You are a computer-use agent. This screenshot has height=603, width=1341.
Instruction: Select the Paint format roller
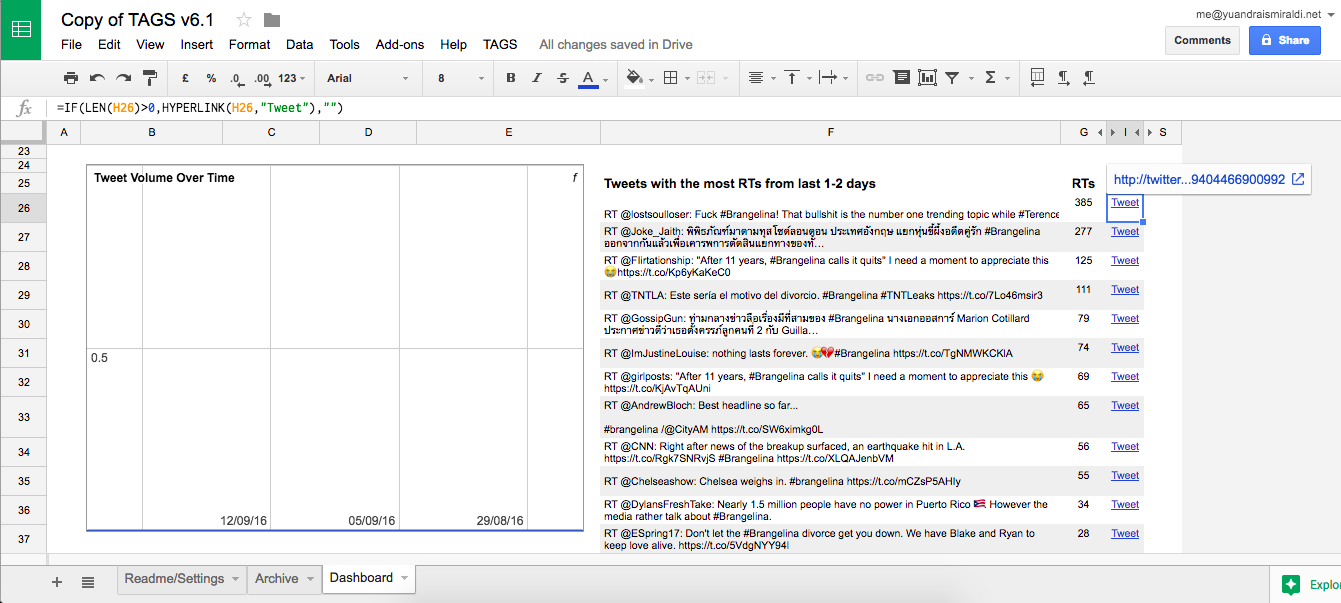(150, 78)
